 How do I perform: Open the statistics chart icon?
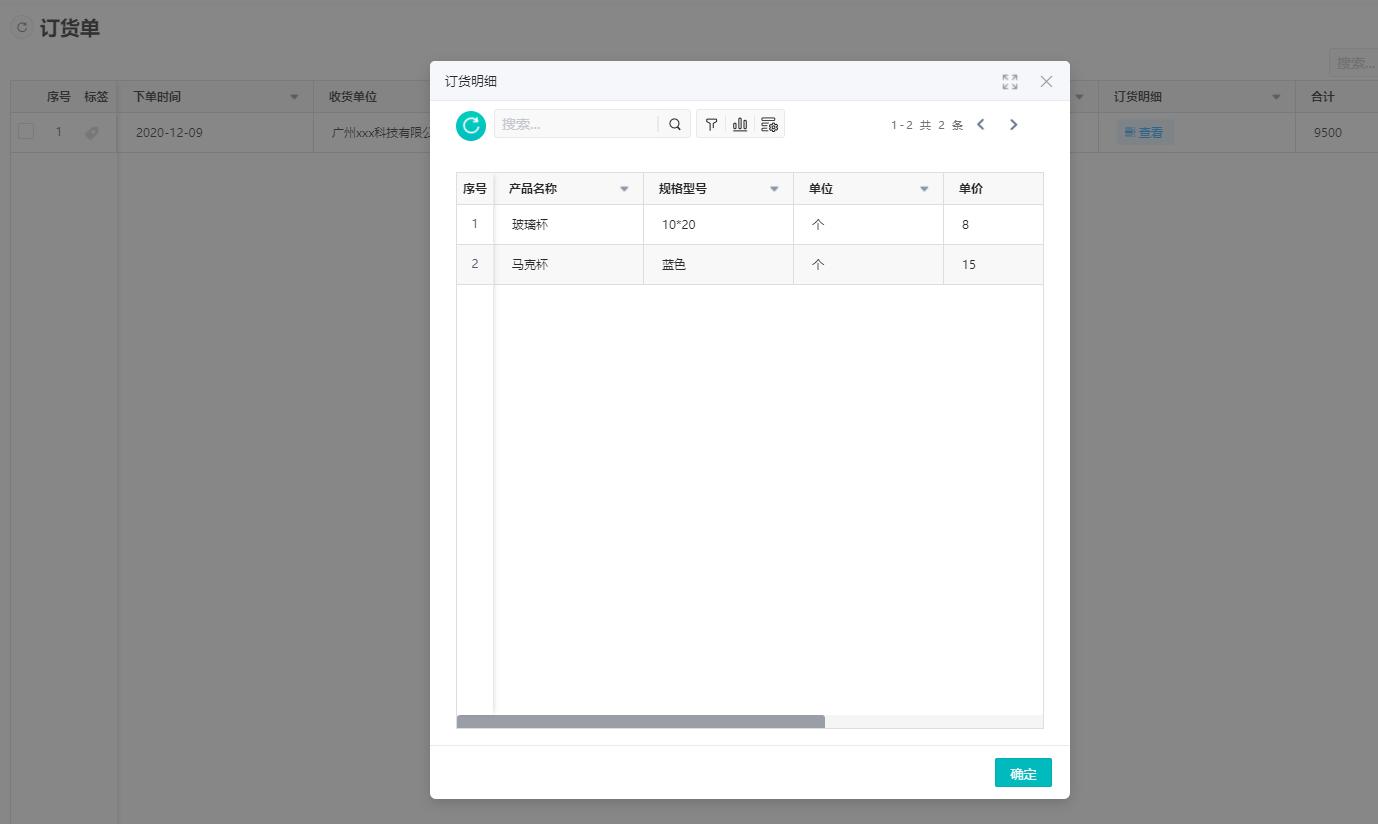pyautogui.click(x=740, y=124)
